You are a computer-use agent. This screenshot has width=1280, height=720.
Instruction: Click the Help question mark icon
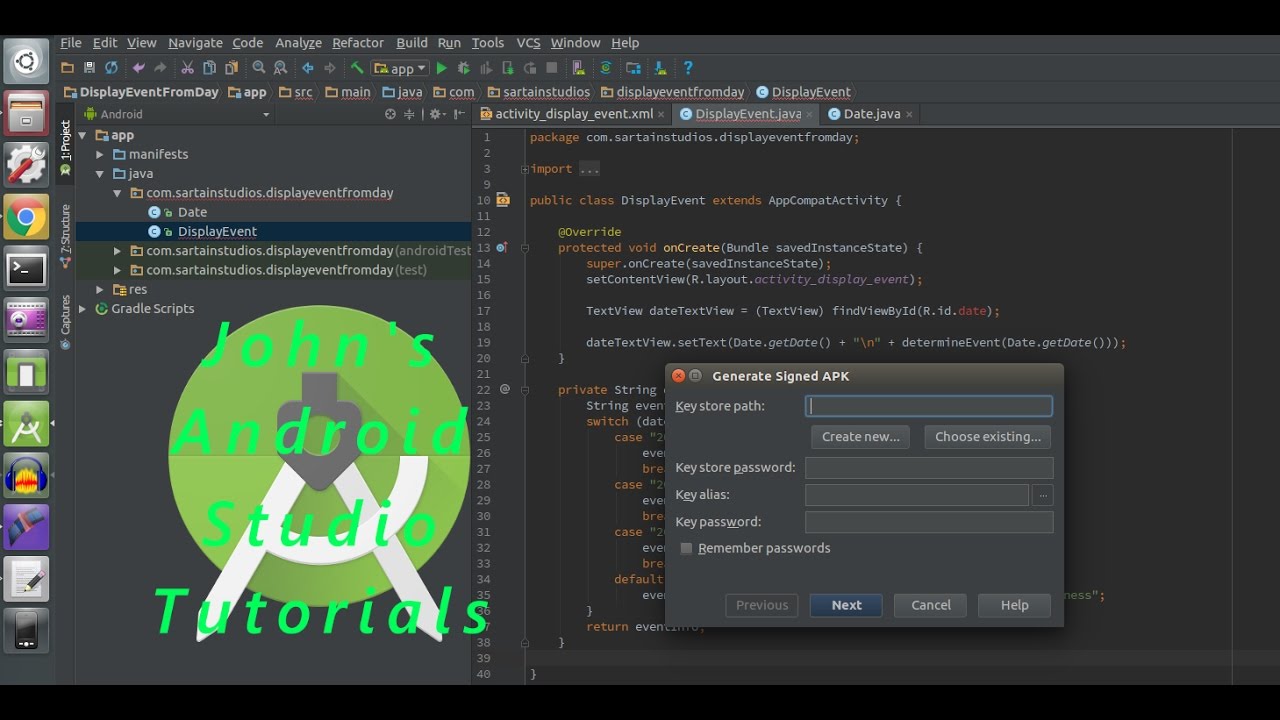click(x=688, y=68)
